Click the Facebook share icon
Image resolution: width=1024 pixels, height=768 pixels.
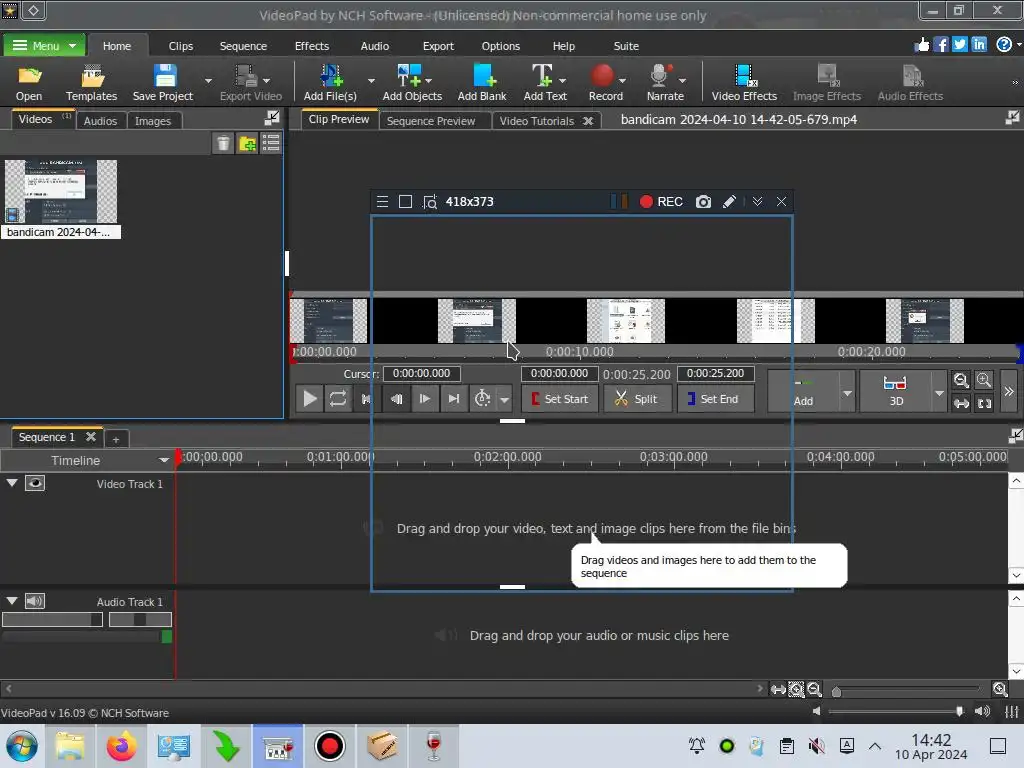click(941, 44)
